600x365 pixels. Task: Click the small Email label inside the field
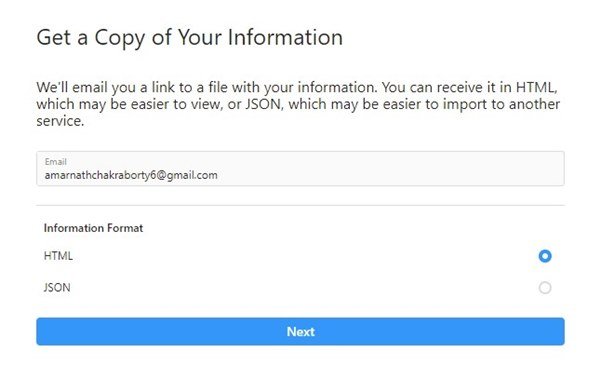[x=55, y=162]
